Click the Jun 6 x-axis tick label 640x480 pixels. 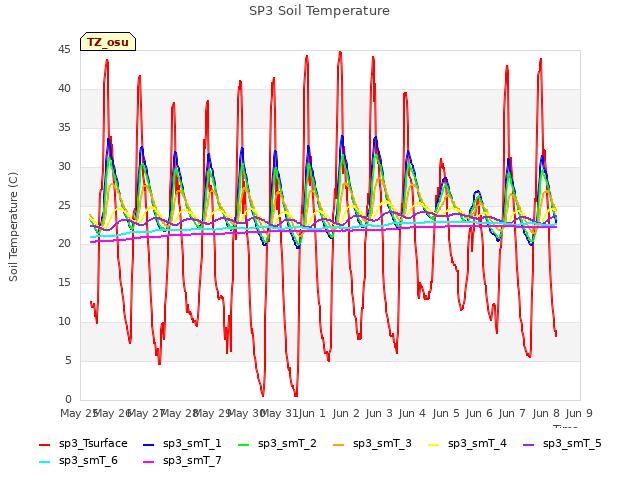click(x=479, y=413)
